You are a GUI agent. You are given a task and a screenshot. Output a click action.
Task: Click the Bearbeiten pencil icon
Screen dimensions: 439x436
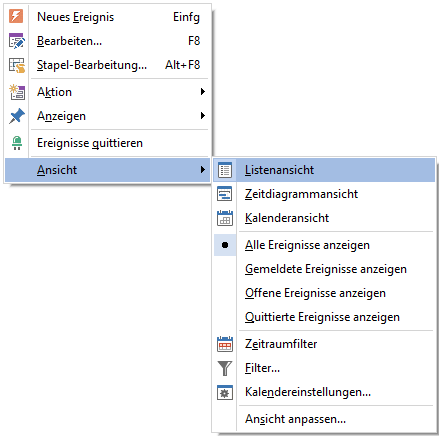[16, 41]
